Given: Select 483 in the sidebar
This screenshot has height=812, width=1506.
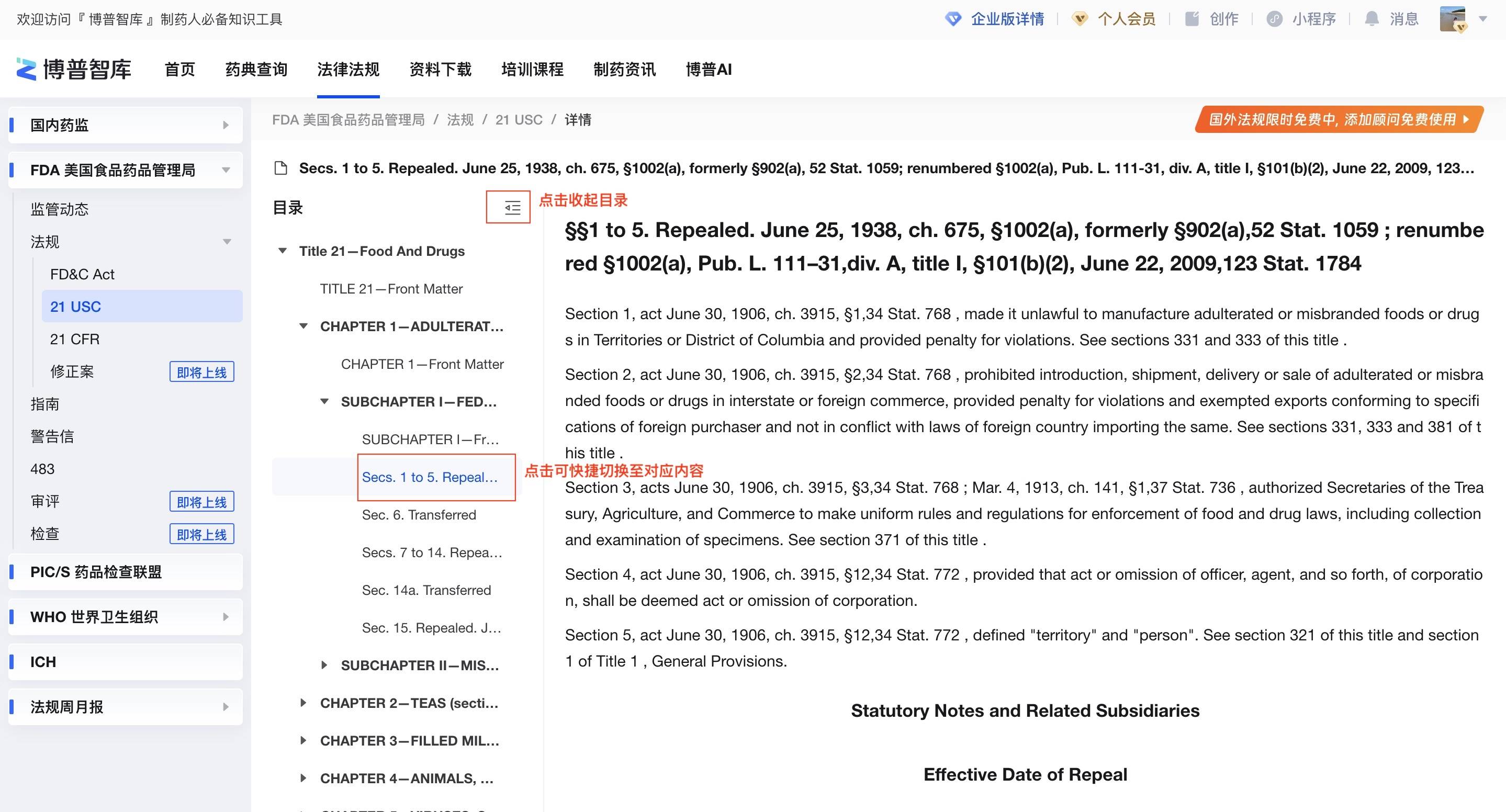Looking at the screenshot, I should 42,469.
